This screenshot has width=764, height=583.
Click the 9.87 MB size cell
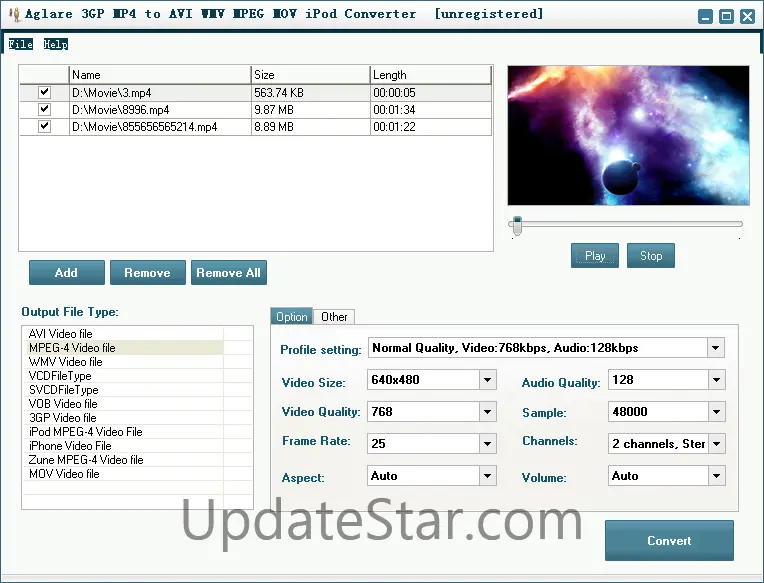(310, 110)
